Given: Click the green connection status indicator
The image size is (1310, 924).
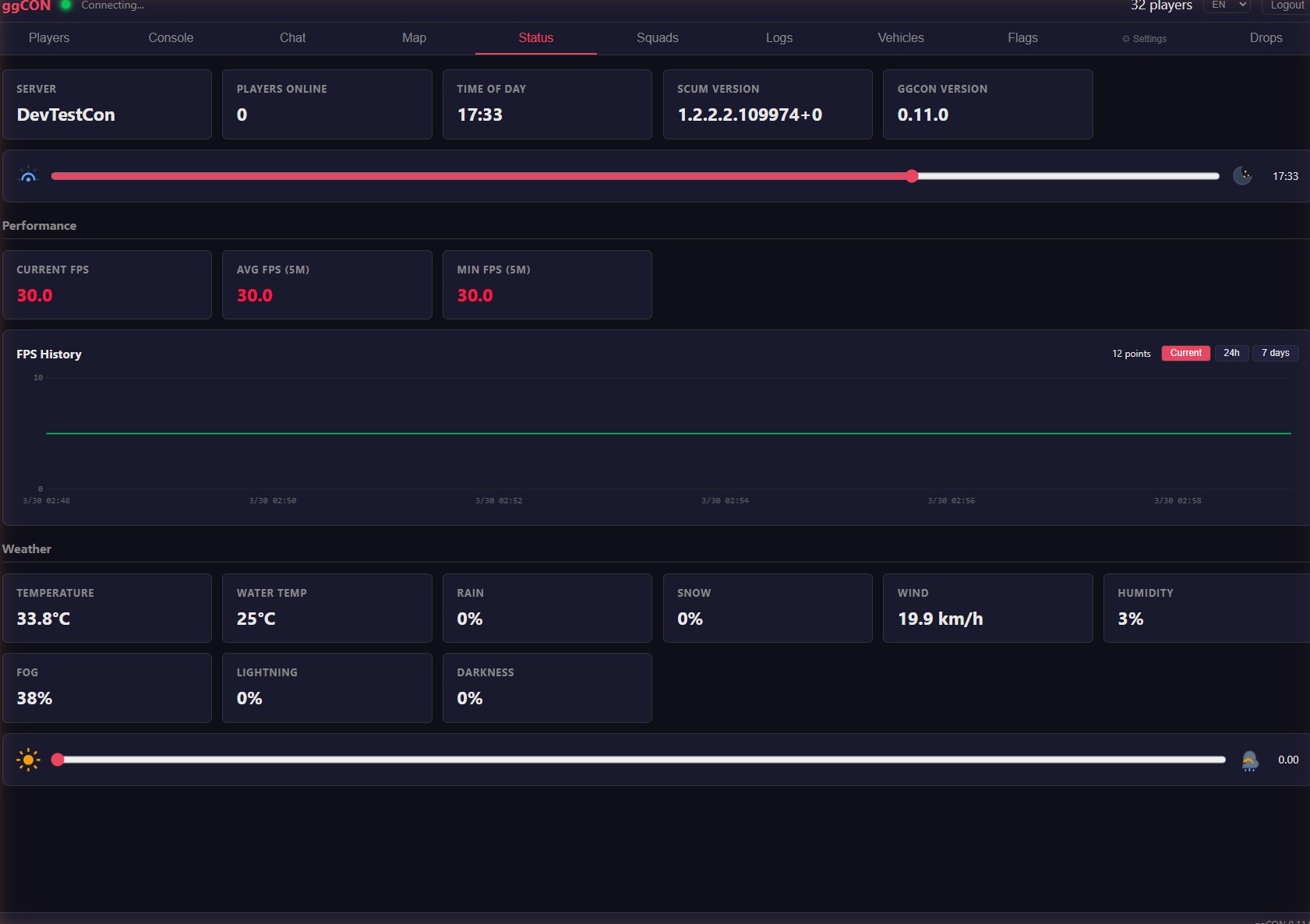Looking at the screenshot, I should coord(66,5).
